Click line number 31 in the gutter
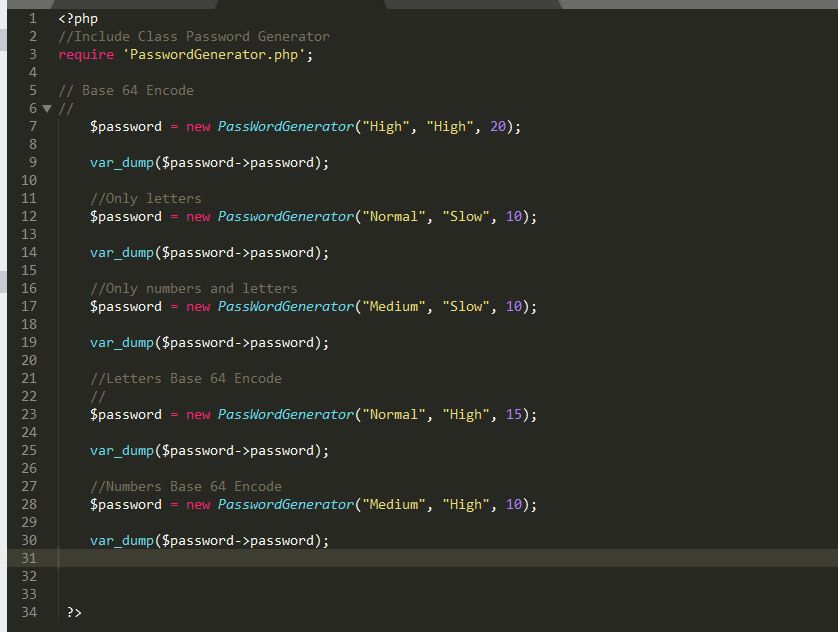838x632 pixels. pyautogui.click(x=29, y=558)
